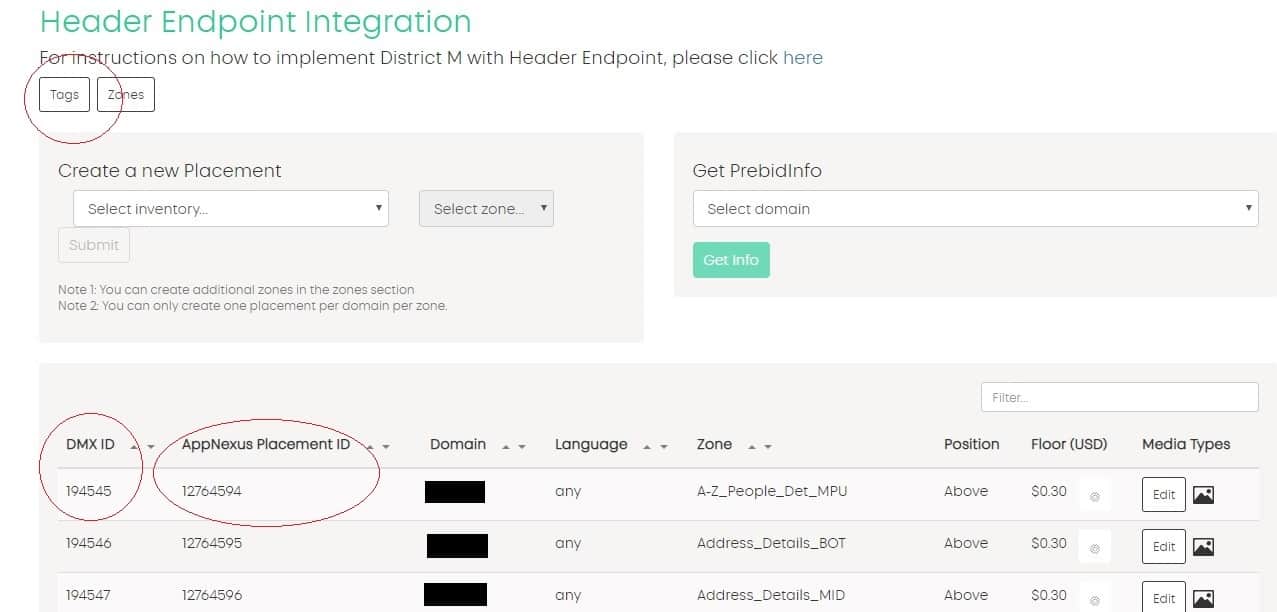This screenshot has height=612, width=1277.
Task: Edit the A-Z_People_Det_MPU placement
Action: [x=1164, y=494]
